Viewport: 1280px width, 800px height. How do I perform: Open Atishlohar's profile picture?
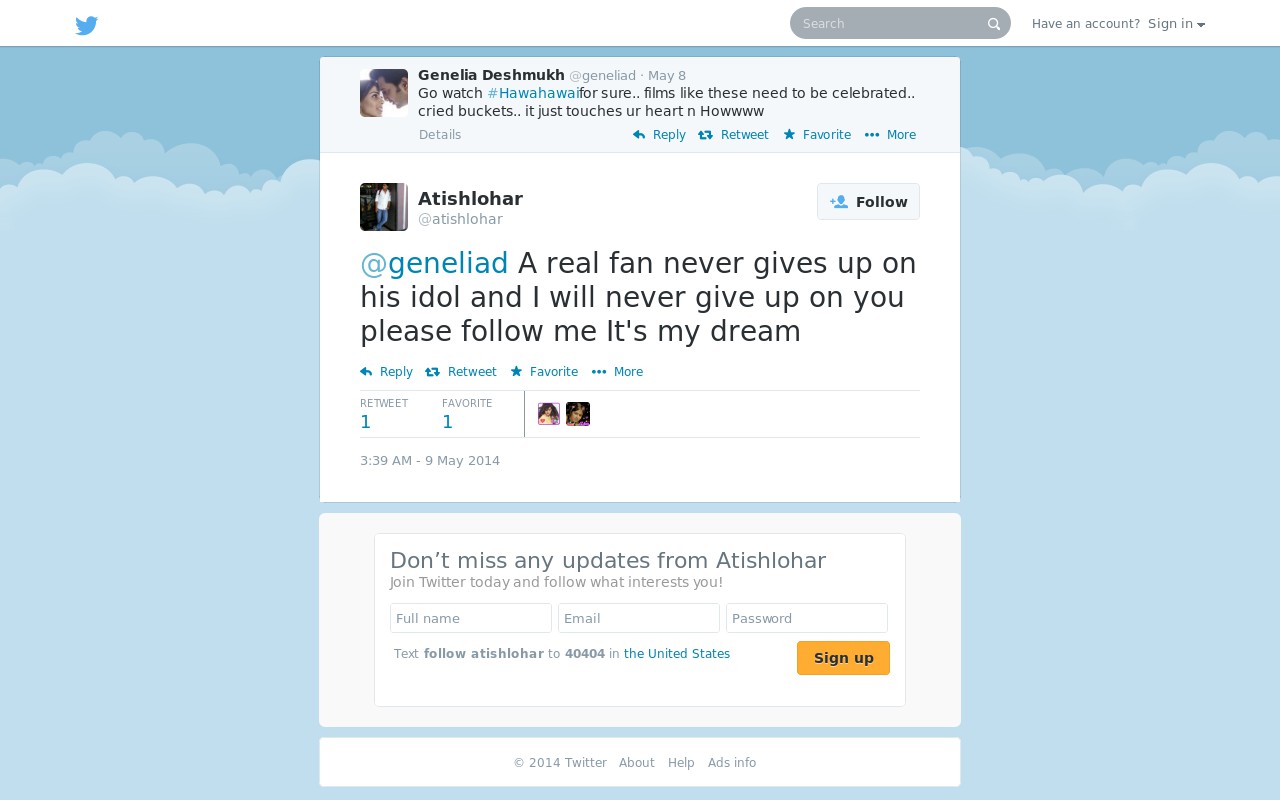pos(384,207)
